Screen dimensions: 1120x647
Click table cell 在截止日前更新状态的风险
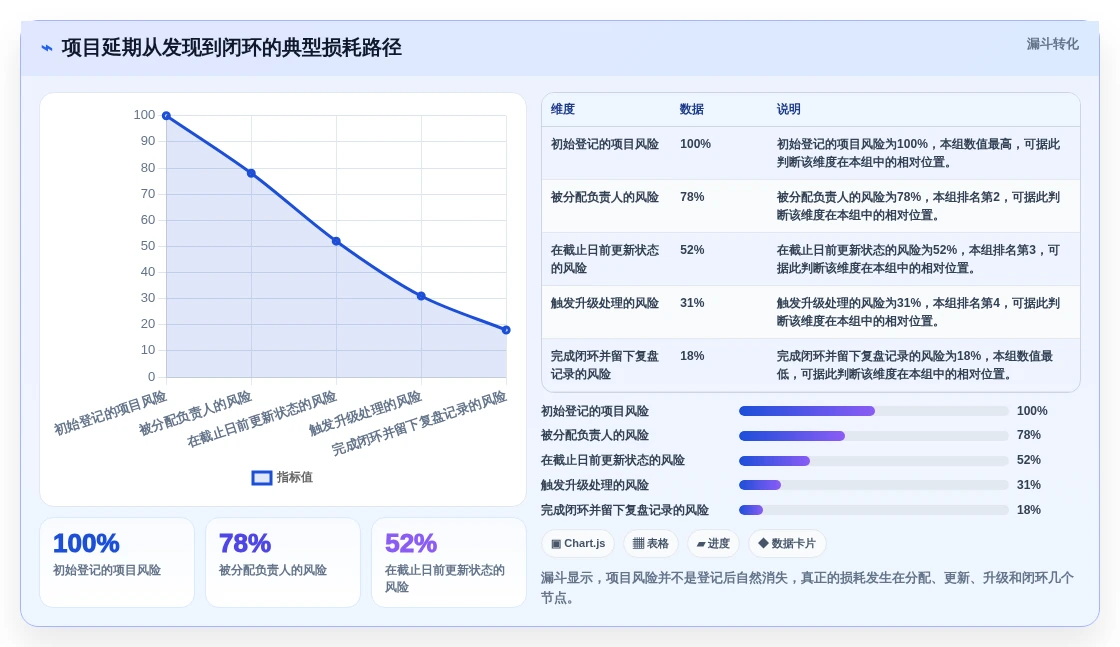pos(604,259)
